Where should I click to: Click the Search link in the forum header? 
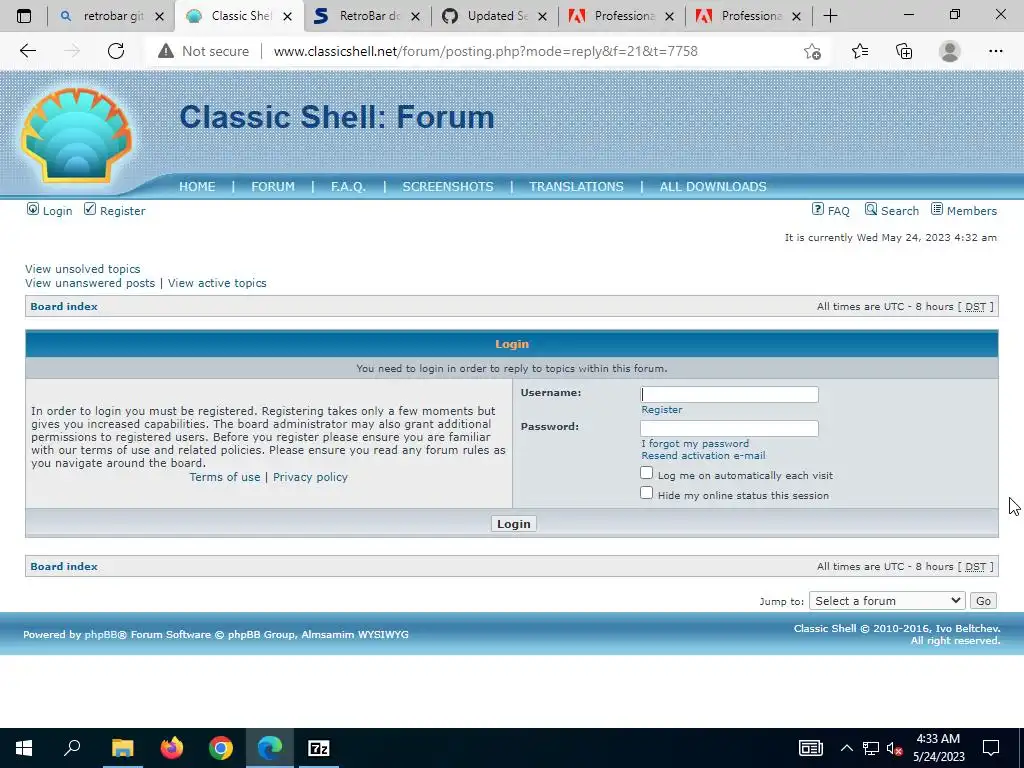coord(891,210)
